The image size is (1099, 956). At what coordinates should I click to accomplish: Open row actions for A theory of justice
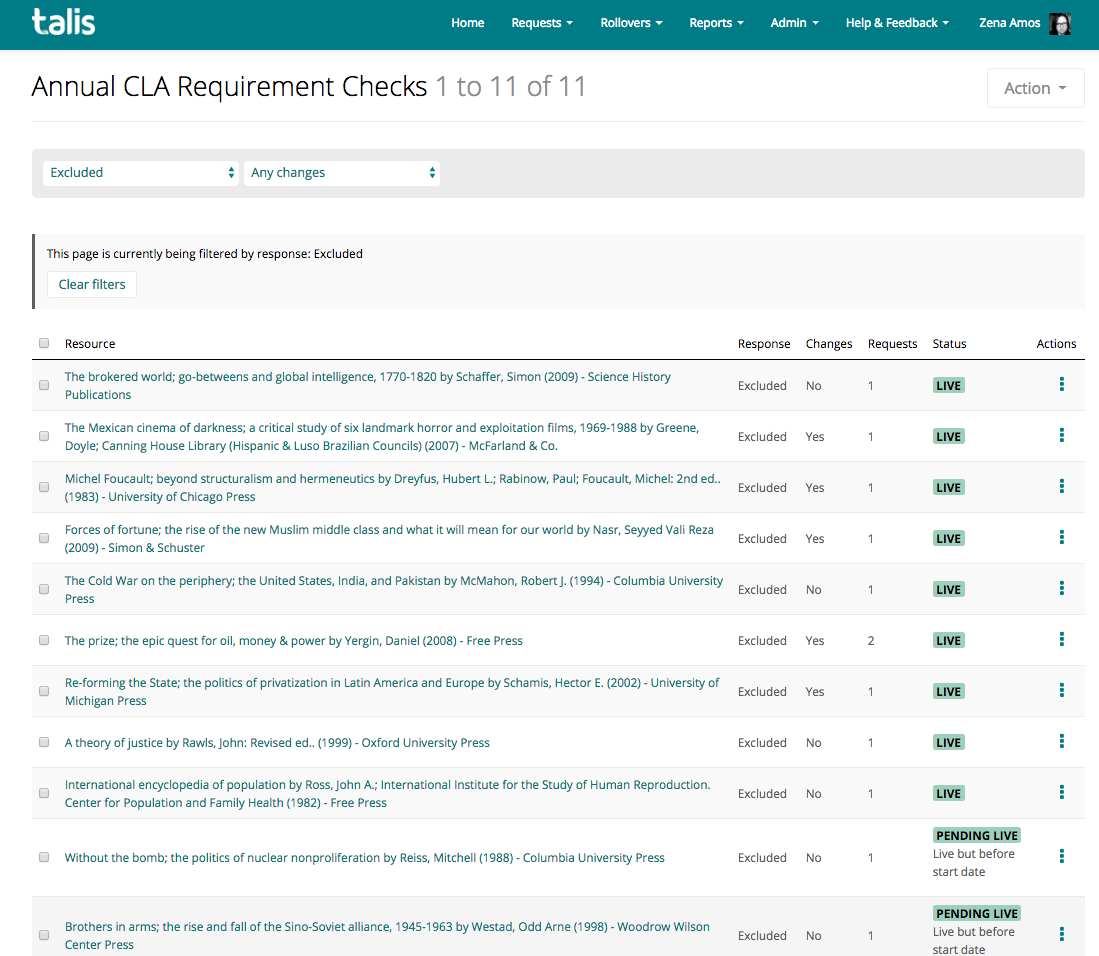point(1061,742)
